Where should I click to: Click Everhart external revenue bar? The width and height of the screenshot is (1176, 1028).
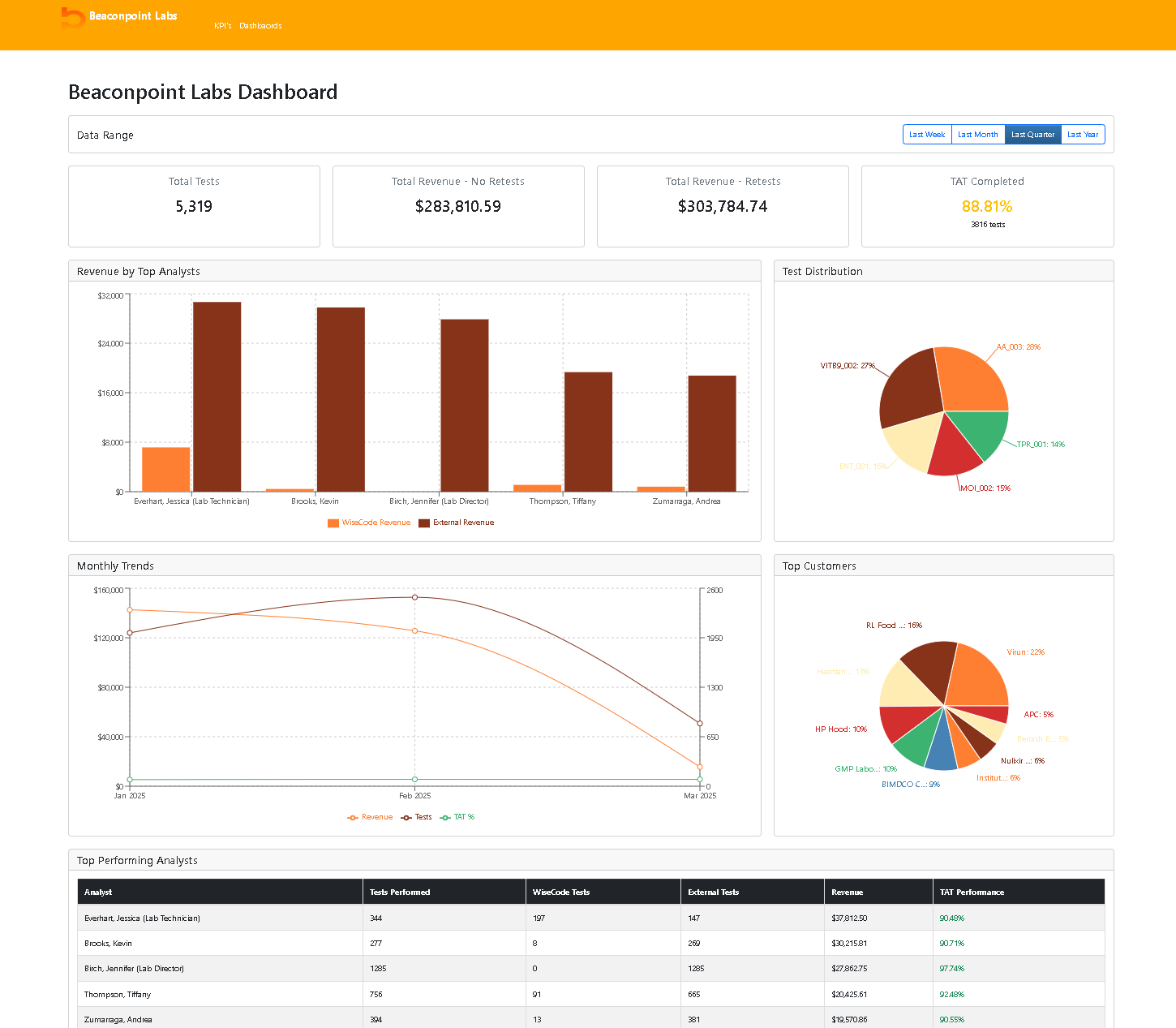217,397
